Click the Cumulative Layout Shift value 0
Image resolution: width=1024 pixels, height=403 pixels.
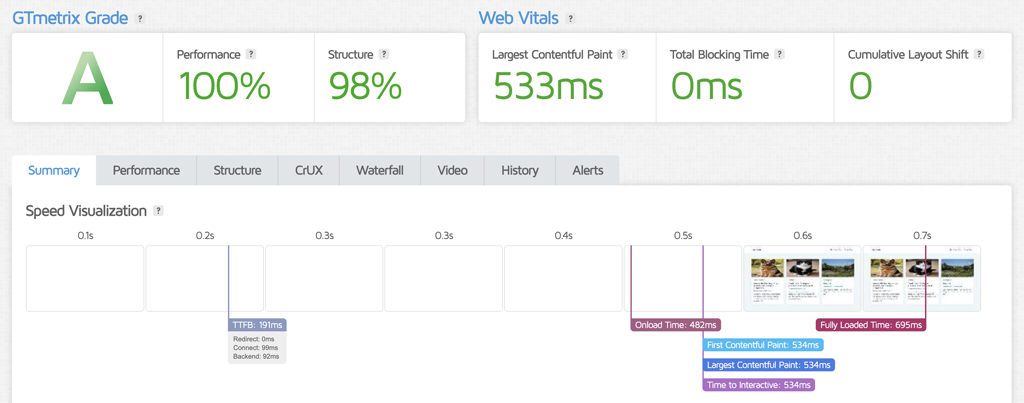pyautogui.click(x=860, y=85)
